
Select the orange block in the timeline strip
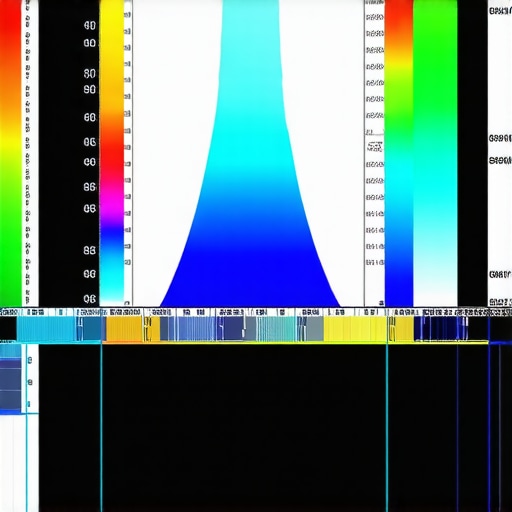(125, 329)
